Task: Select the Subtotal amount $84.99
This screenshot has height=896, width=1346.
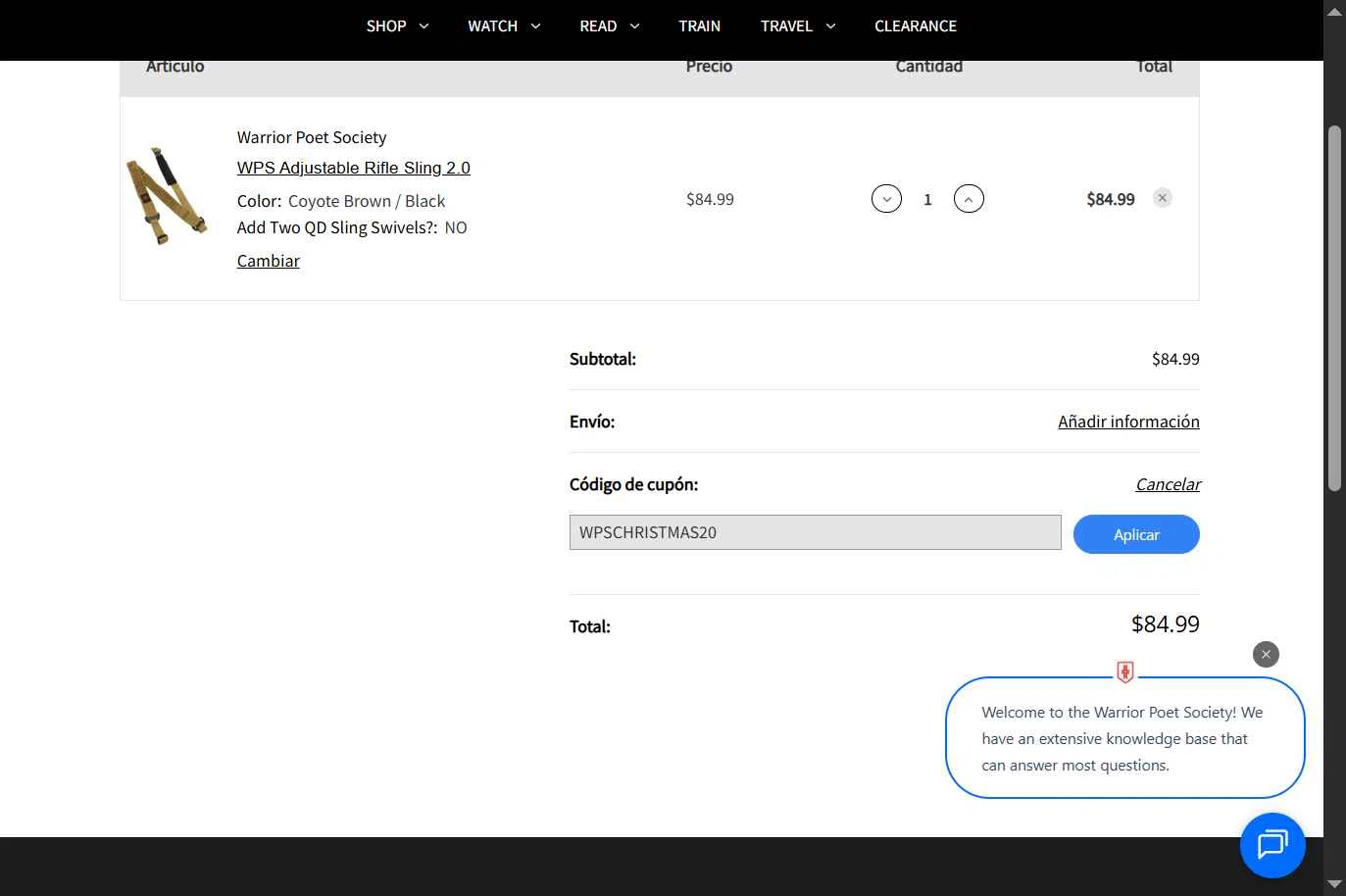Action: [x=1175, y=359]
